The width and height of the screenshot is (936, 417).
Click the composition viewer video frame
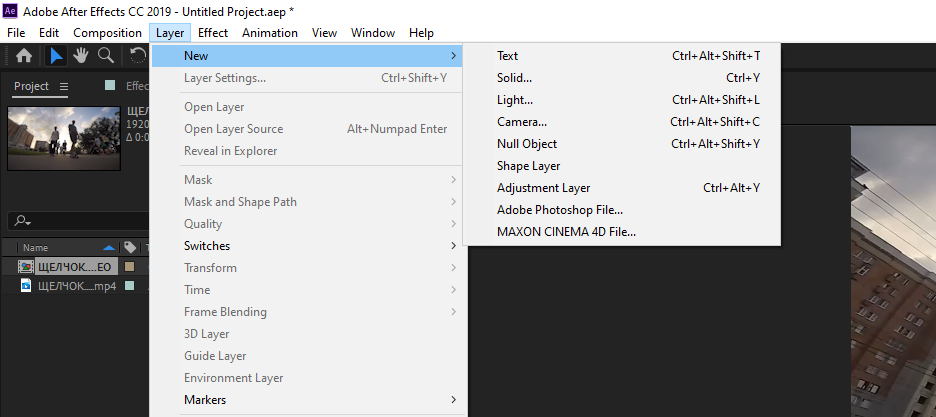(893, 271)
